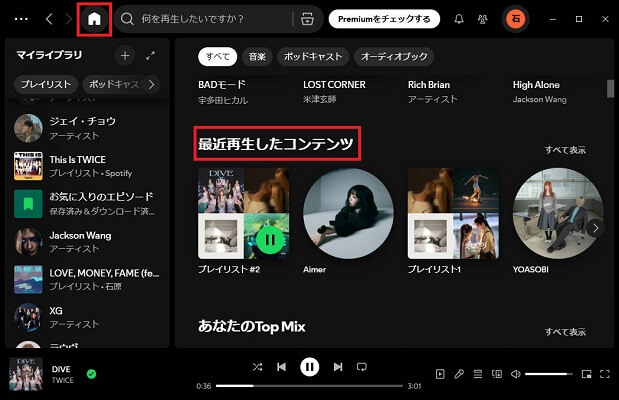The image size is (619, 400).
Task: Mute the volume speaker icon
Action: 516,374
